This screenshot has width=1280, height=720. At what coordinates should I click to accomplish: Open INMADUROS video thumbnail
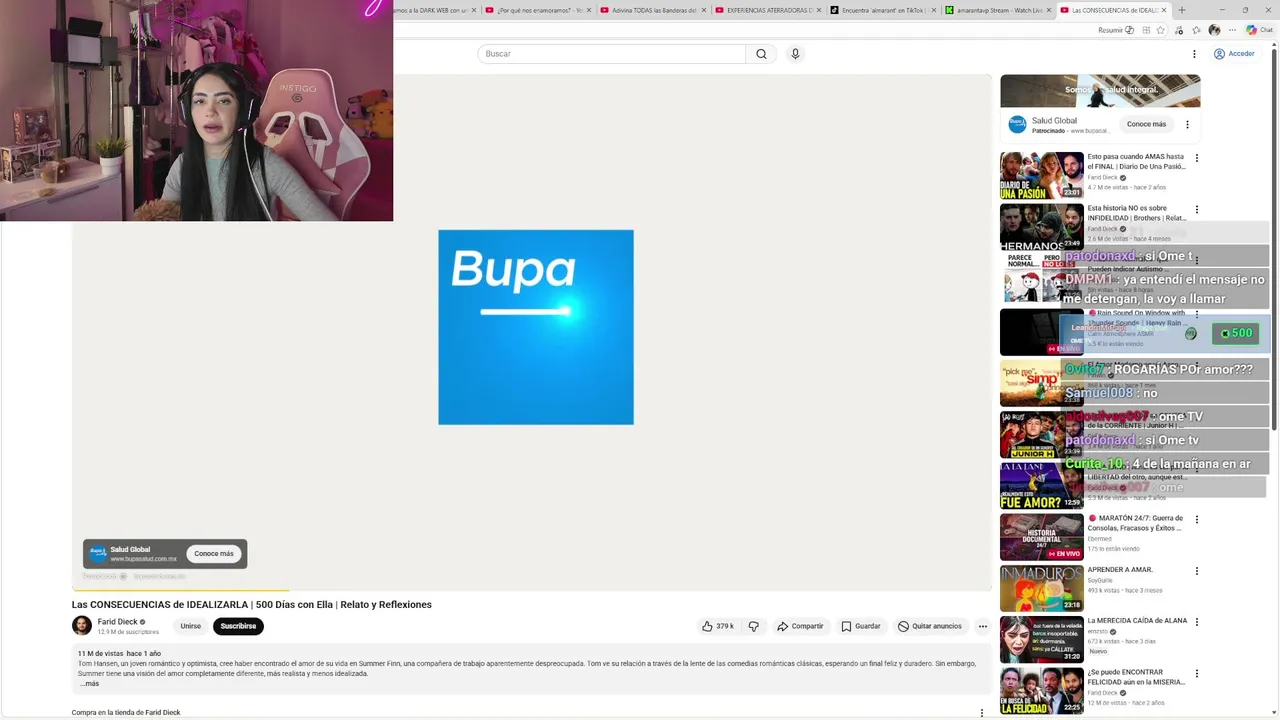pyautogui.click(x=1042, y=588)
